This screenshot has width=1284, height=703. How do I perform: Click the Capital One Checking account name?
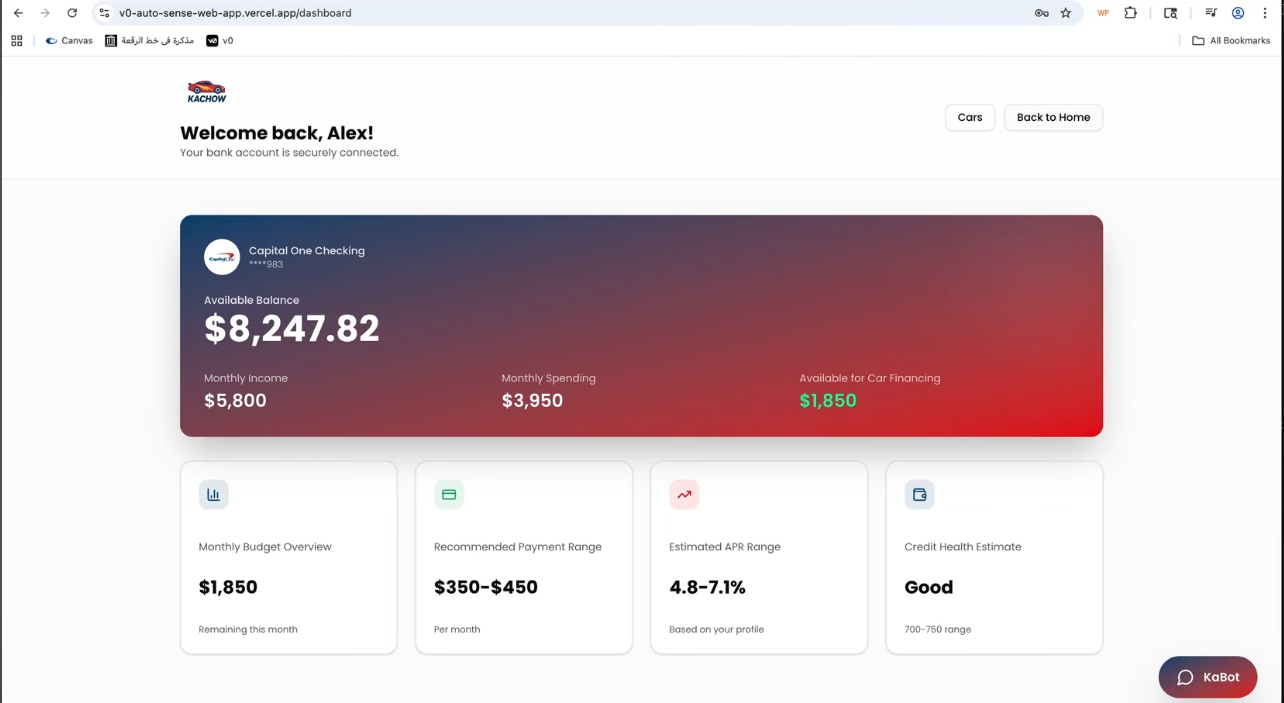pyautogui.click(x=307, y=251)
